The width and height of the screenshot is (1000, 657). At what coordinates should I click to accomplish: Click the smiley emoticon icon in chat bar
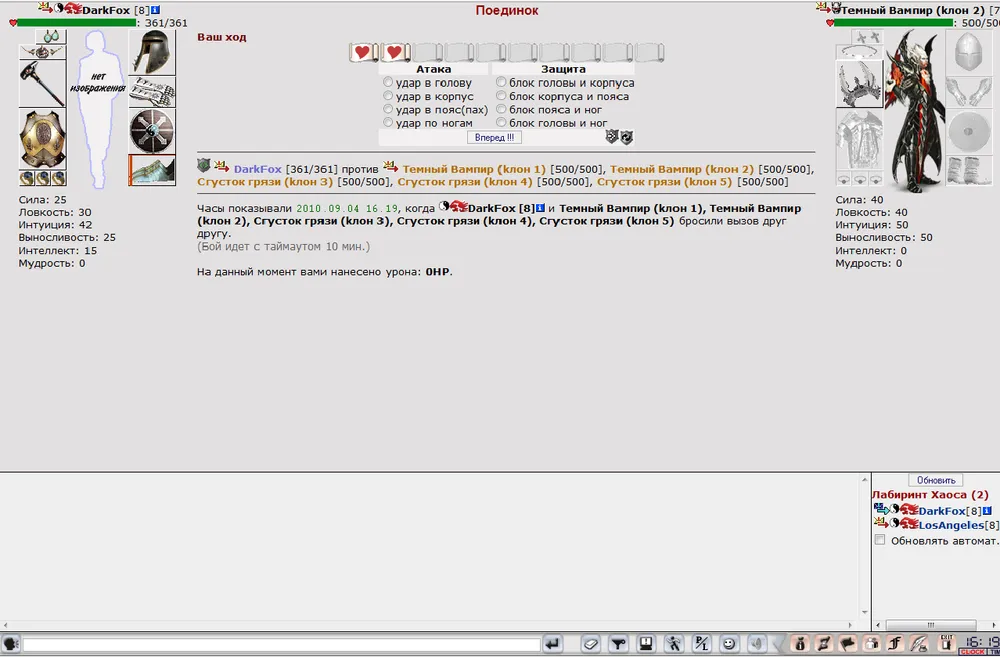coord(729,643)
